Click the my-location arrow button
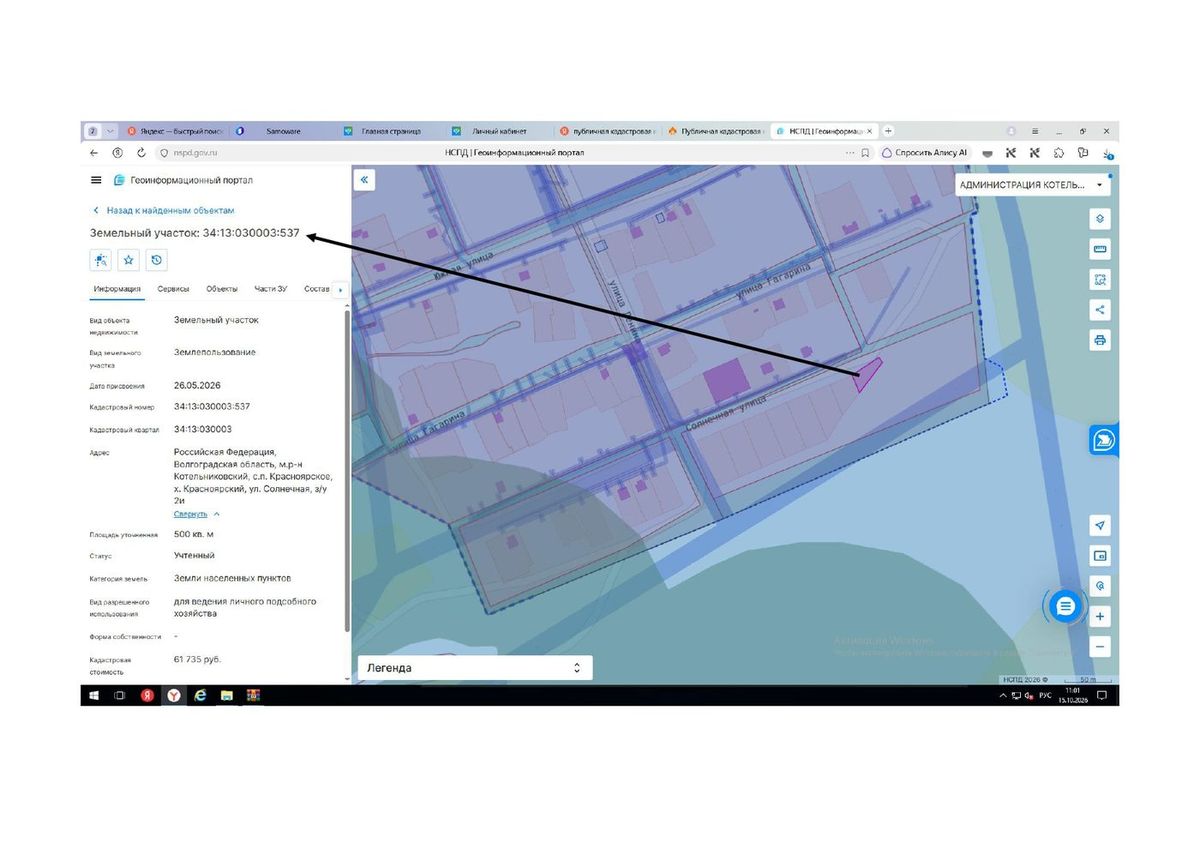 1100,526
